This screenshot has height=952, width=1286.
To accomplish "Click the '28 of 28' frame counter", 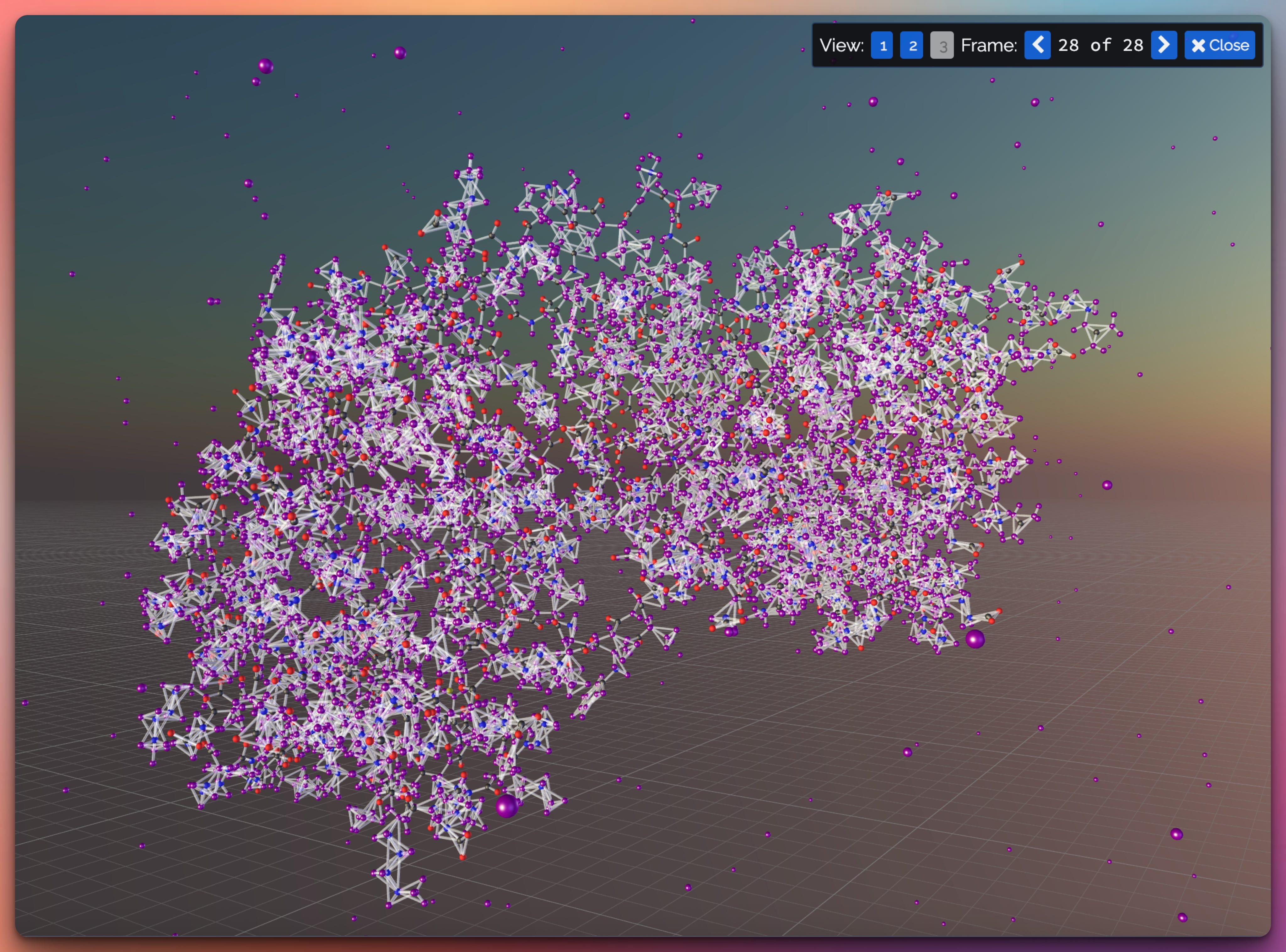I will point(1100,45).
